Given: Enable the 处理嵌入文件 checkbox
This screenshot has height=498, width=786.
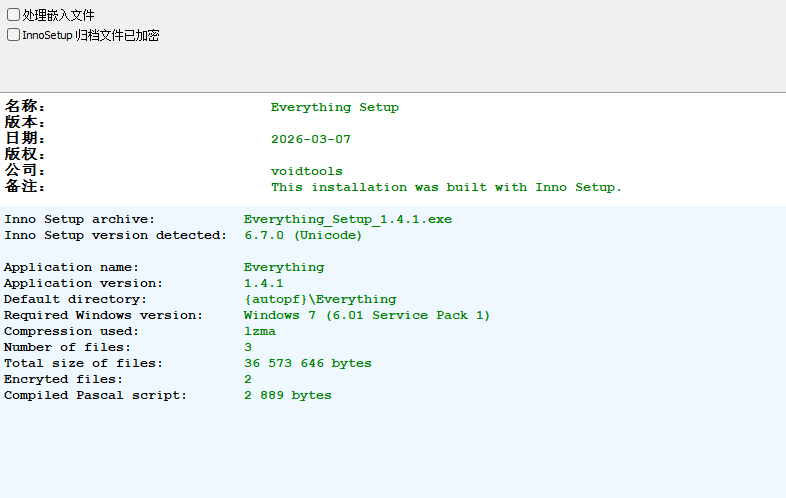Looking at the screenshot, I should pos(14,15).
